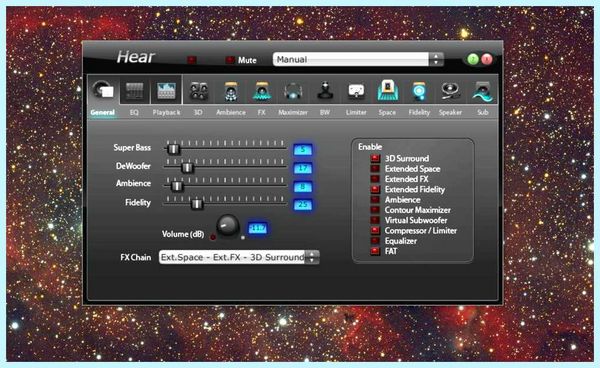Enable the 3D Surround effect
Viewport: 600px width, 368px height.
point(375,158)
